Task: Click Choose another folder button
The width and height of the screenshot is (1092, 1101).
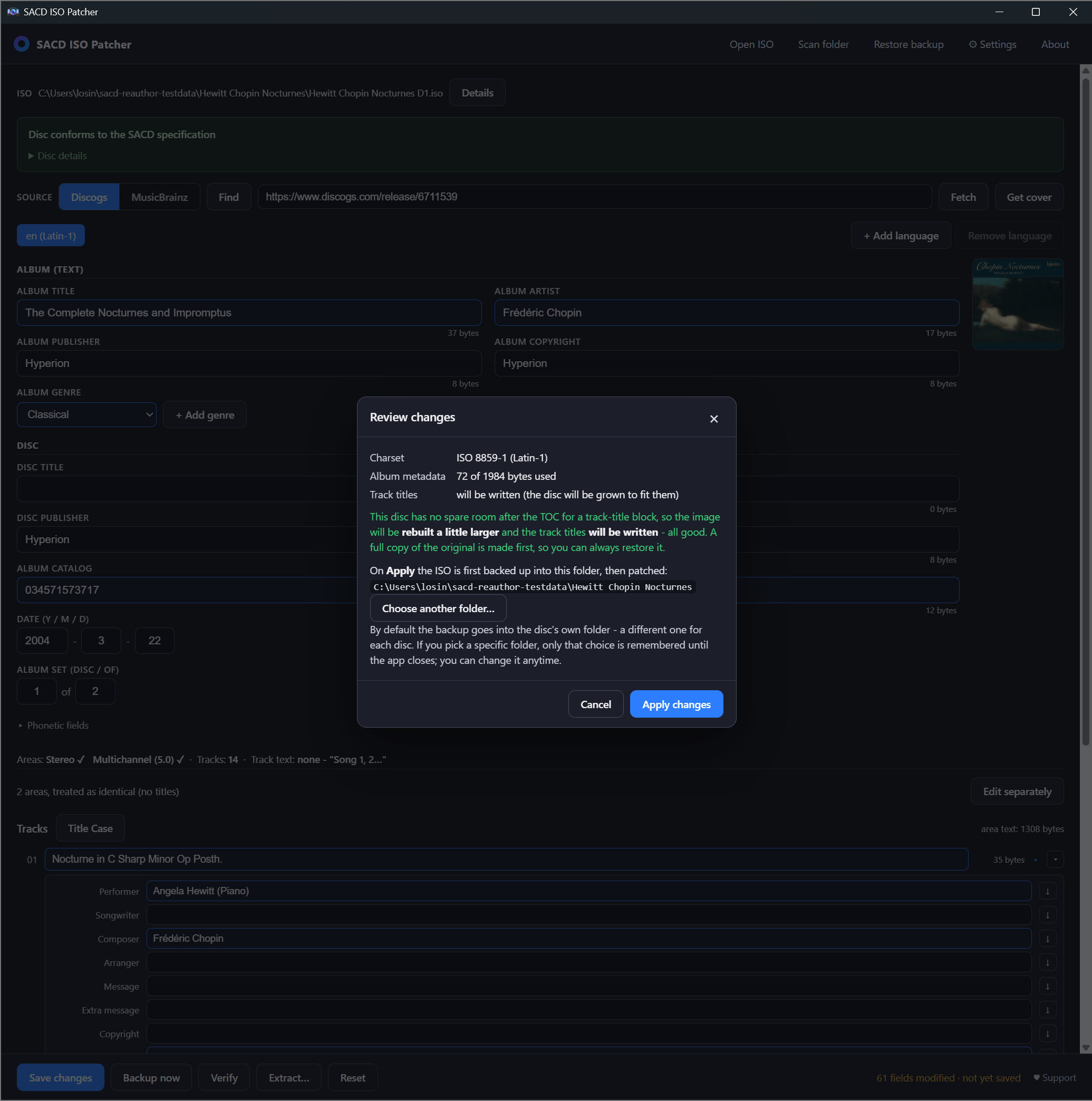Action: click(438, 609)
